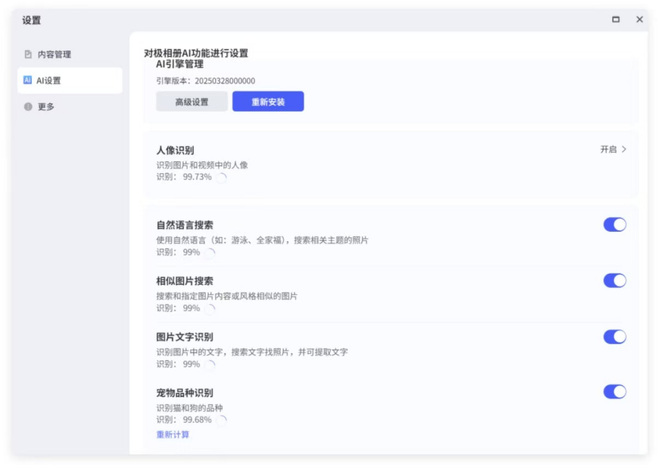Image resolution: width=660 pixels, height=465 pixels.
Task: Click the gray 更多 info icon
Action: tap(28, 106)
